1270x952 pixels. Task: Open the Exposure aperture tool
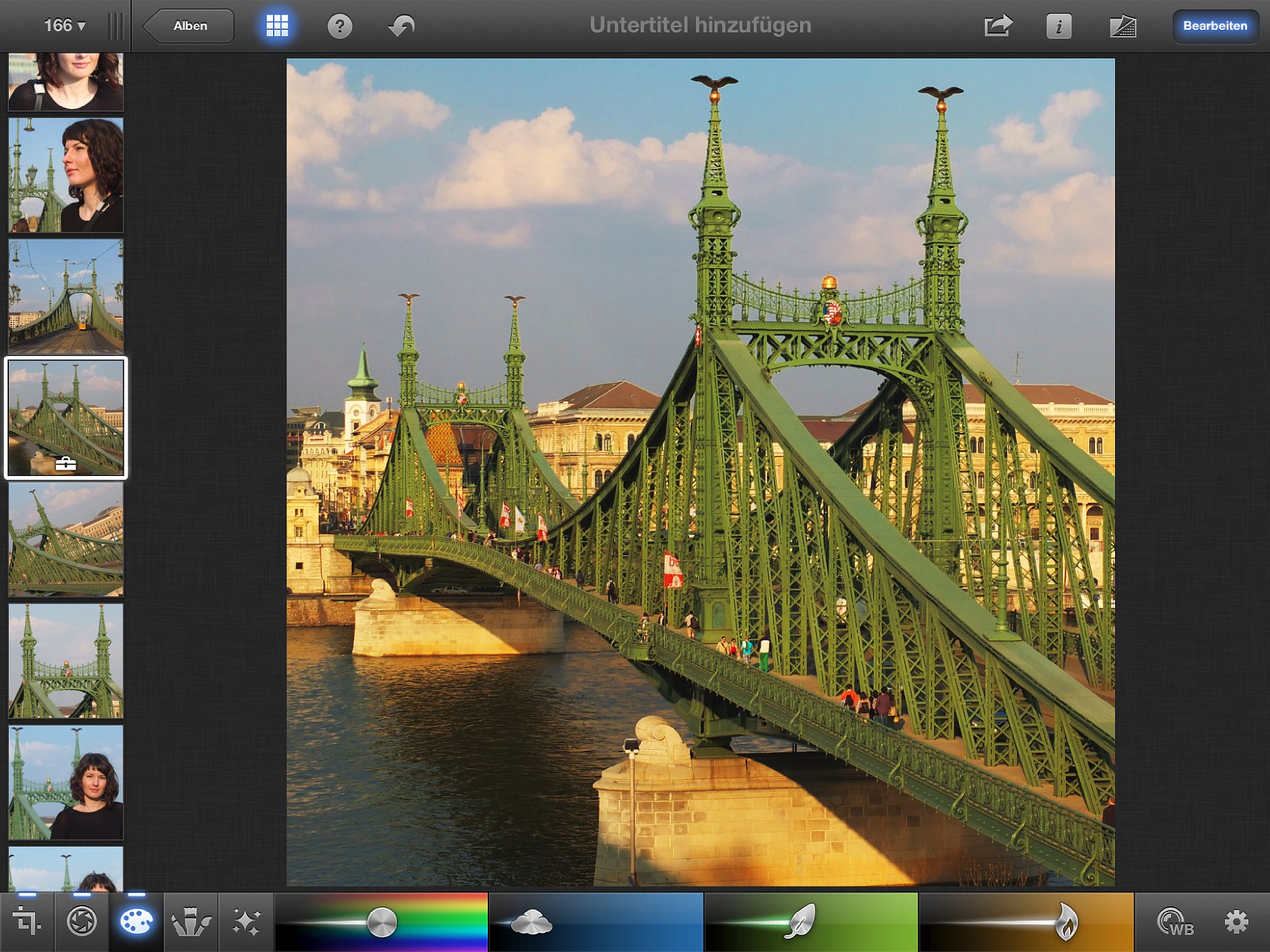[82, 922]
